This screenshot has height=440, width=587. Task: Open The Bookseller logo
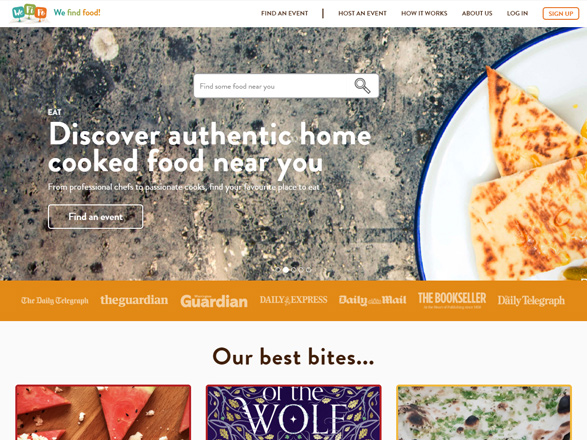click(452, 300)
